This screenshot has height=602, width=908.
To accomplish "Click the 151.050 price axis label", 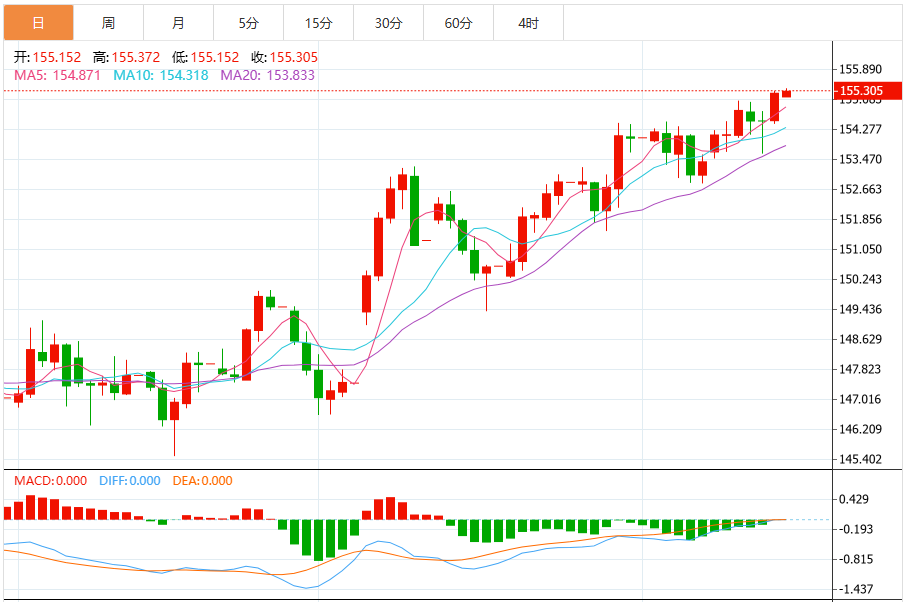I will pos(861,249).
